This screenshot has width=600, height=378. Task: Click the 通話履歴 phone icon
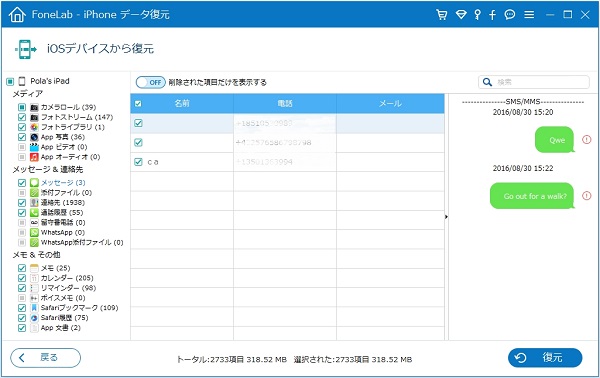click(x=34, y=212)
